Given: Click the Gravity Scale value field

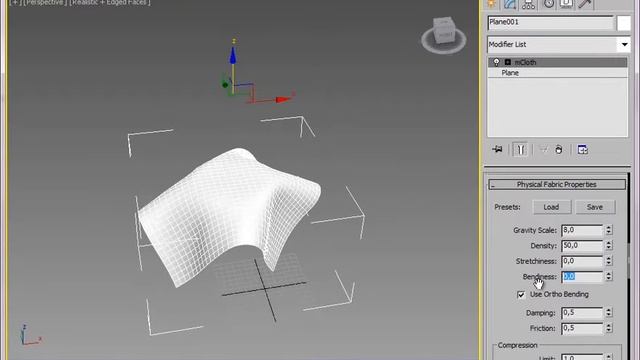Looking at the screenshot, I should 582,230.
